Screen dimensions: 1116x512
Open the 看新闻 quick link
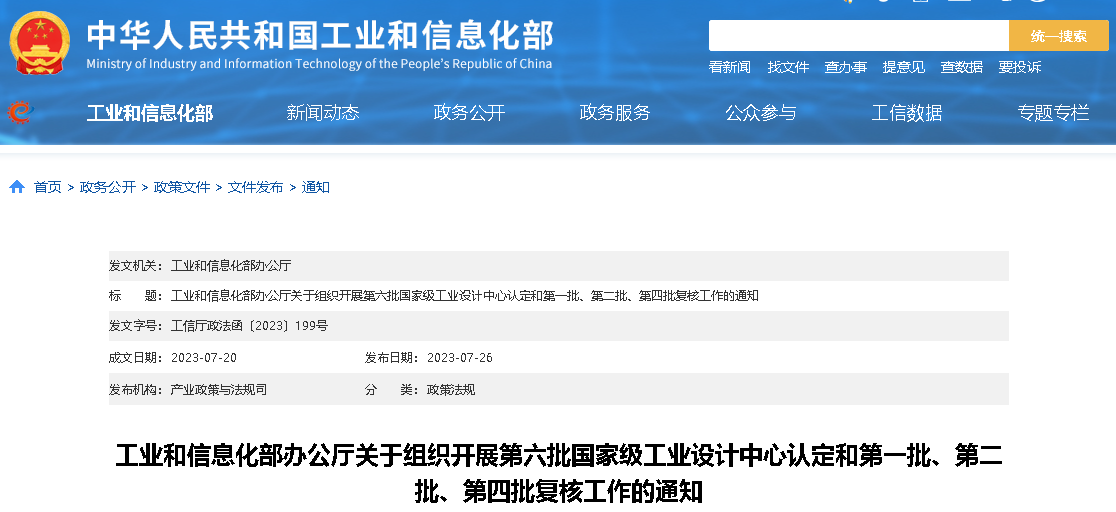point(729,67)
